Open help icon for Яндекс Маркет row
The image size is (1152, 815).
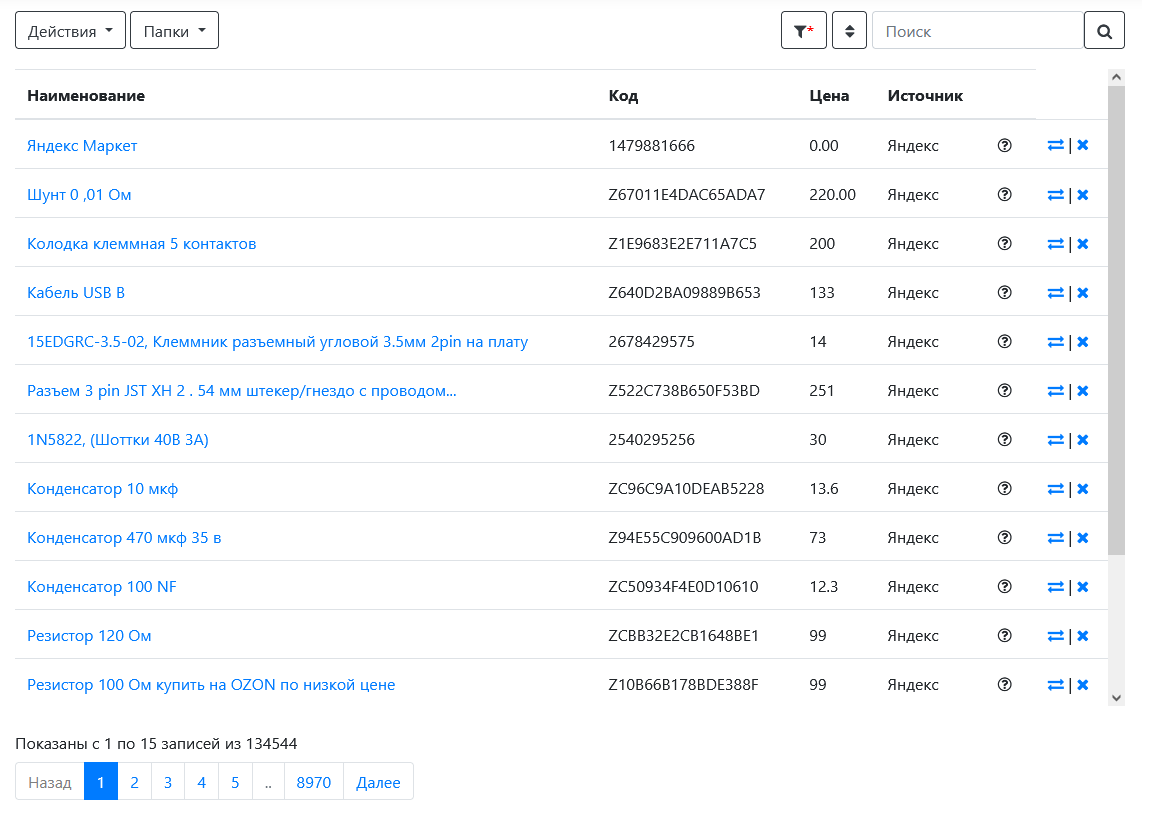(1004, 146)
